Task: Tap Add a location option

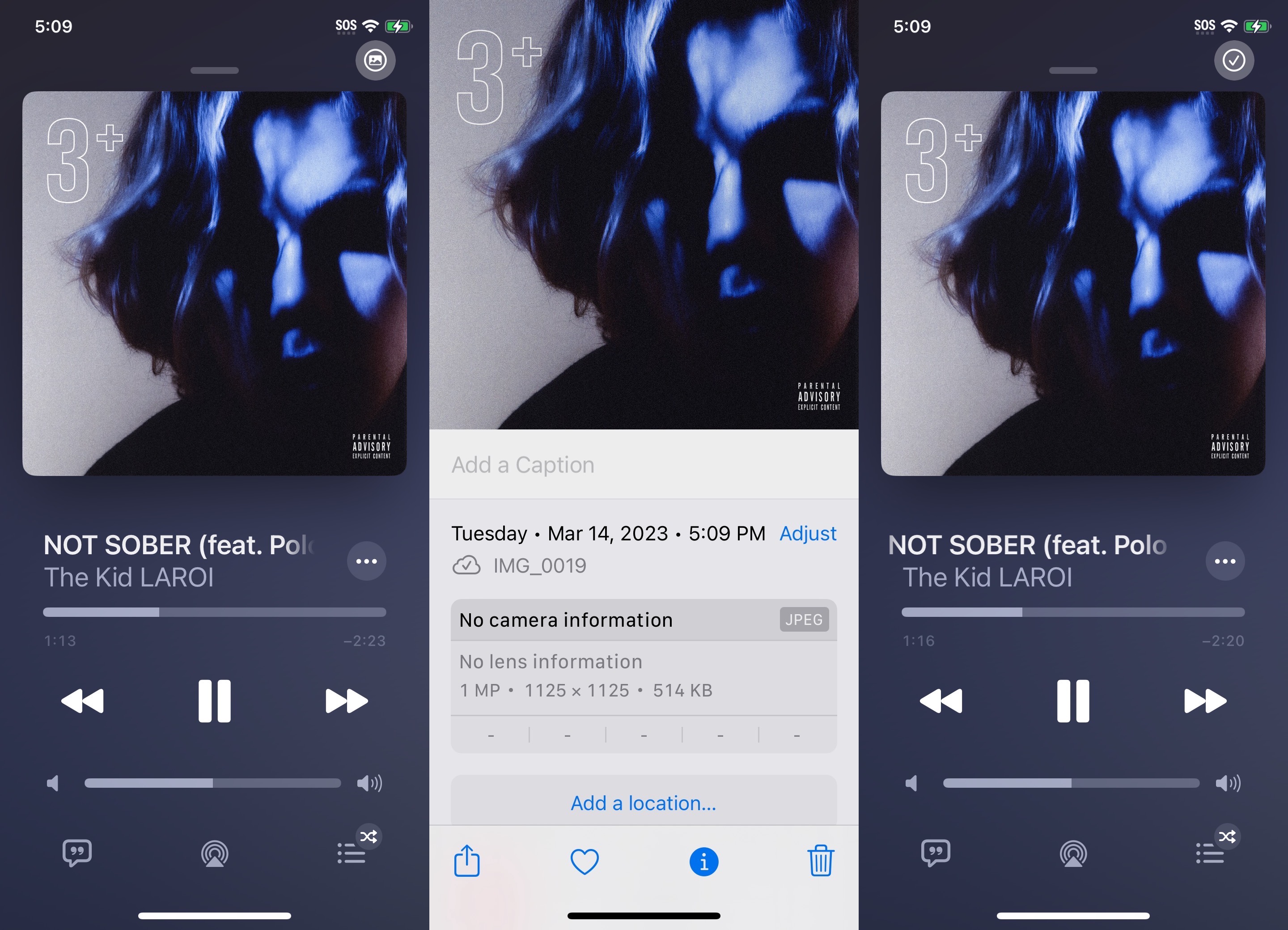Action: pyautogui.click(x=643, y=802)
